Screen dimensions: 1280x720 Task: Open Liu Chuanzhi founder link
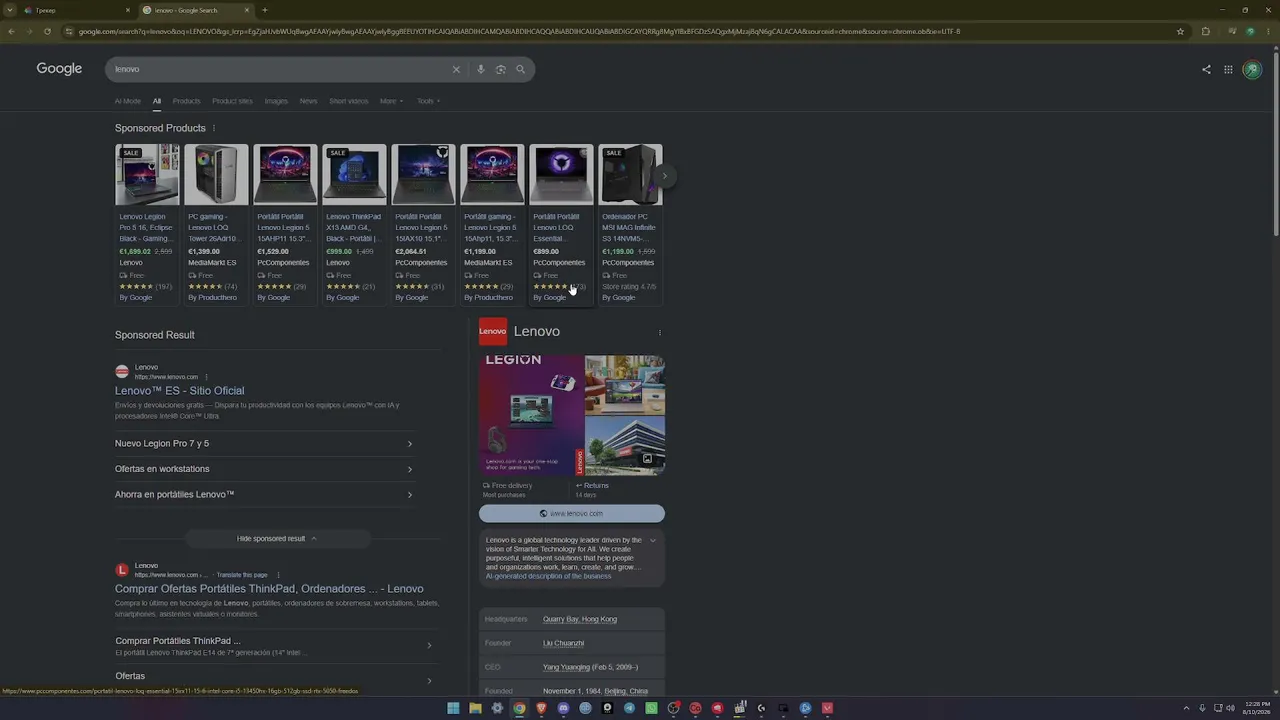(563, 643)
